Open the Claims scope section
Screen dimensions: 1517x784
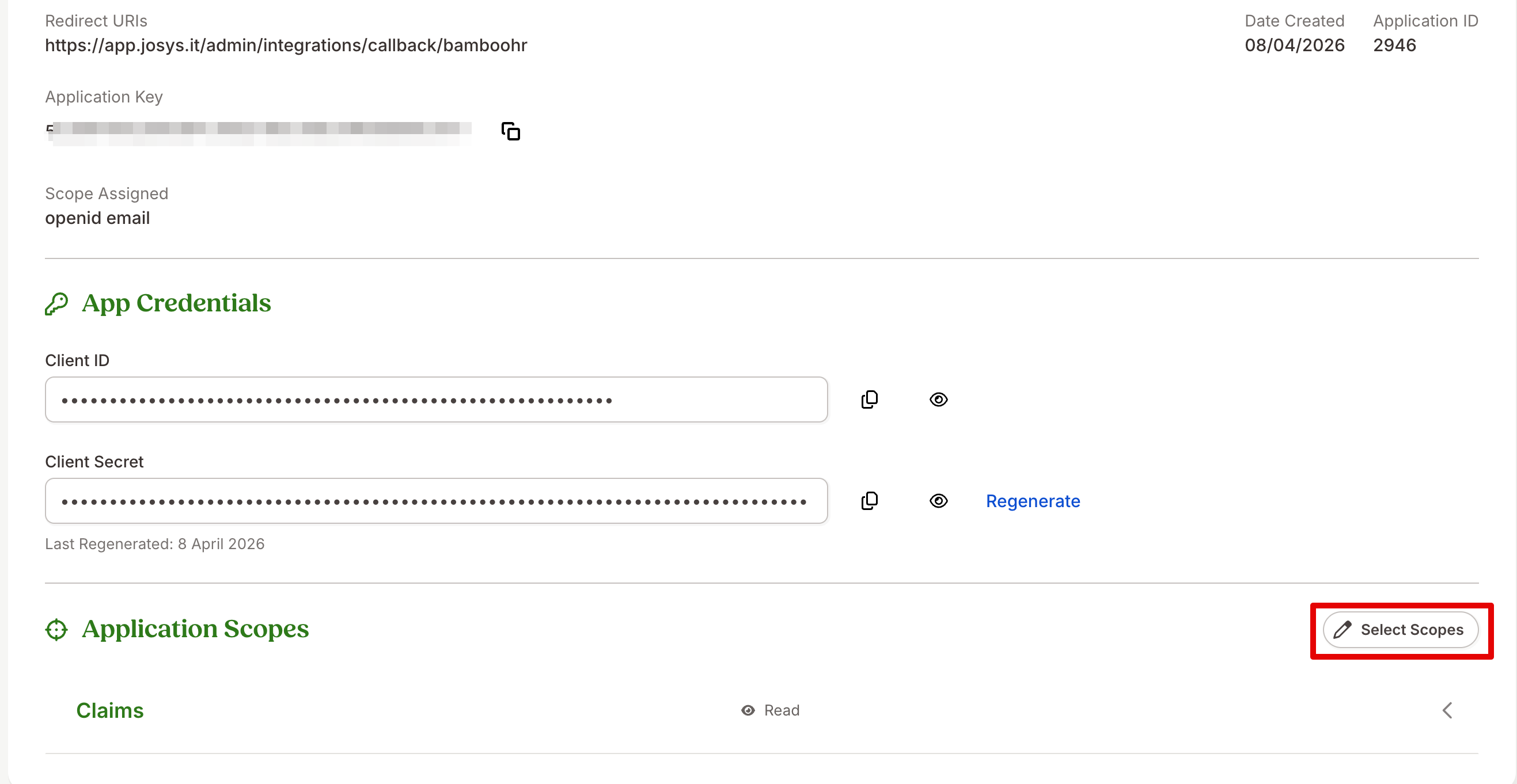[x=110, y=710]
